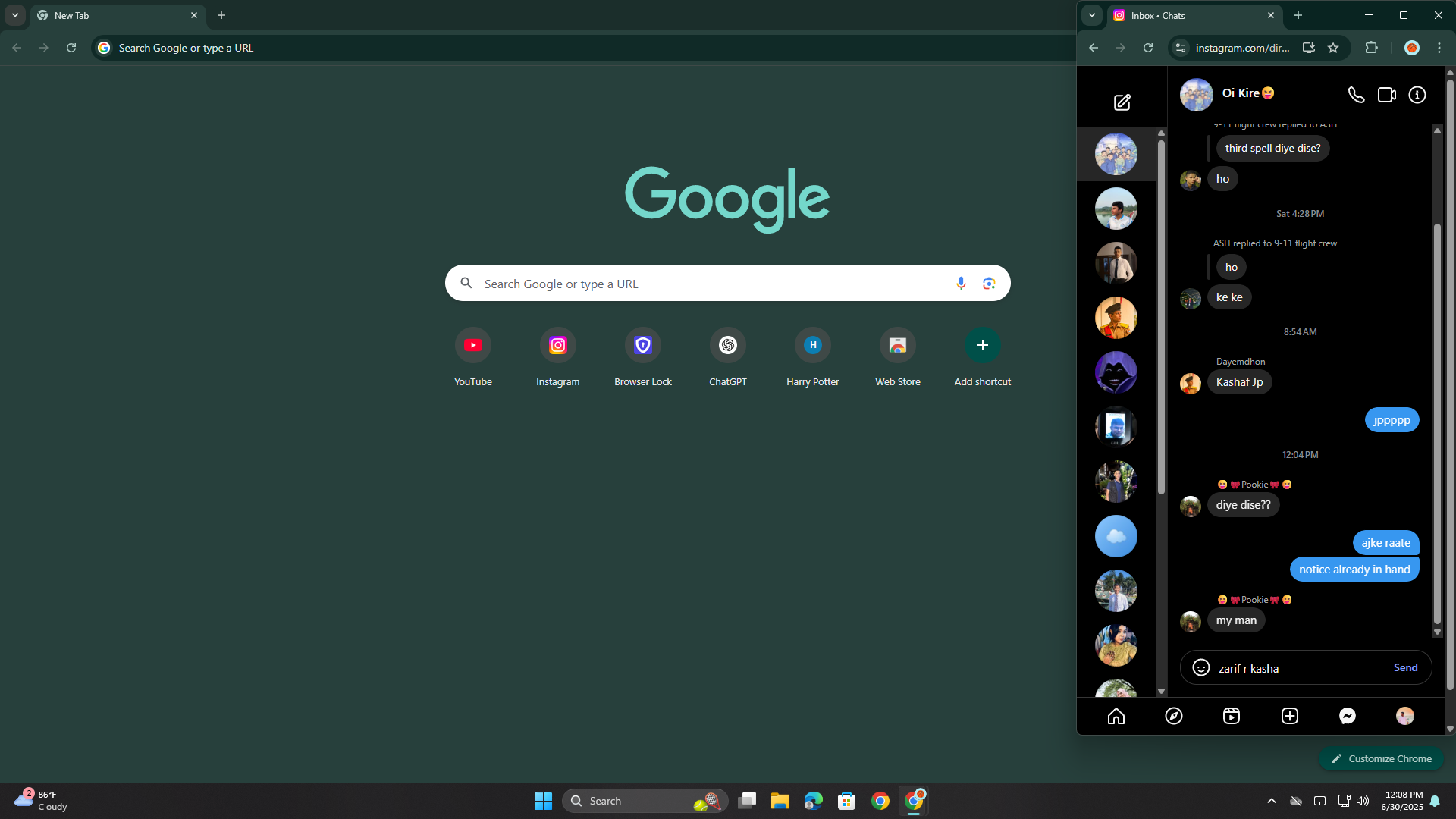1456x819 pixels.
Task: Close the Inbox • Chats tab
Action: (x=1271, y=15)
